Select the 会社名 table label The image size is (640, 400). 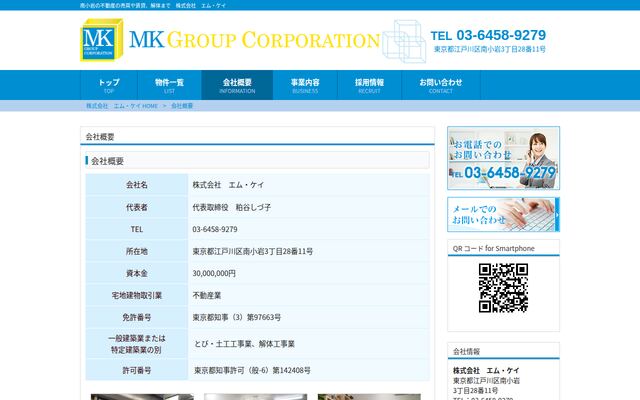[x=137, y=185]
